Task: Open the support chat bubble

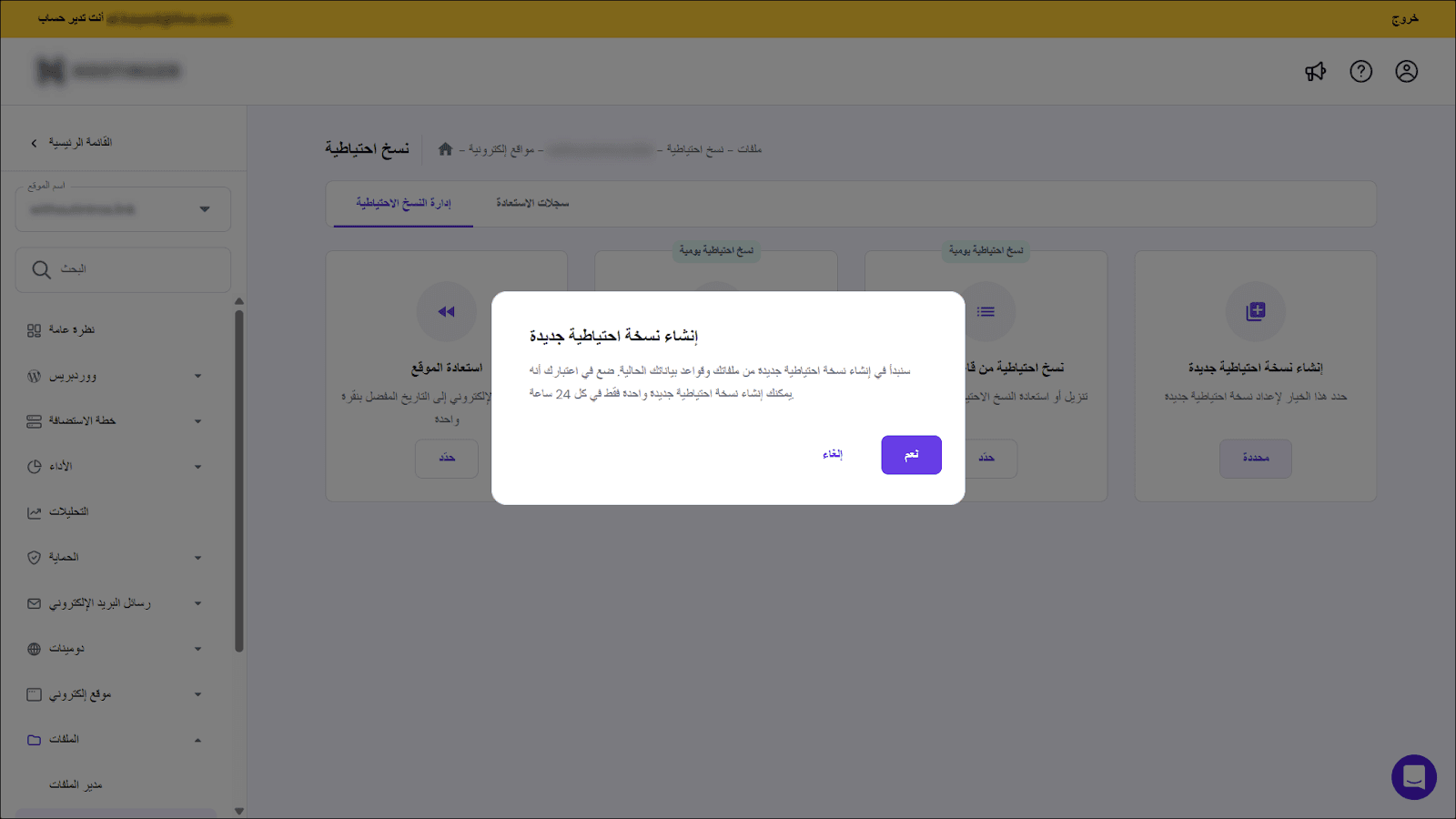Action: (x=1414, y=778)
